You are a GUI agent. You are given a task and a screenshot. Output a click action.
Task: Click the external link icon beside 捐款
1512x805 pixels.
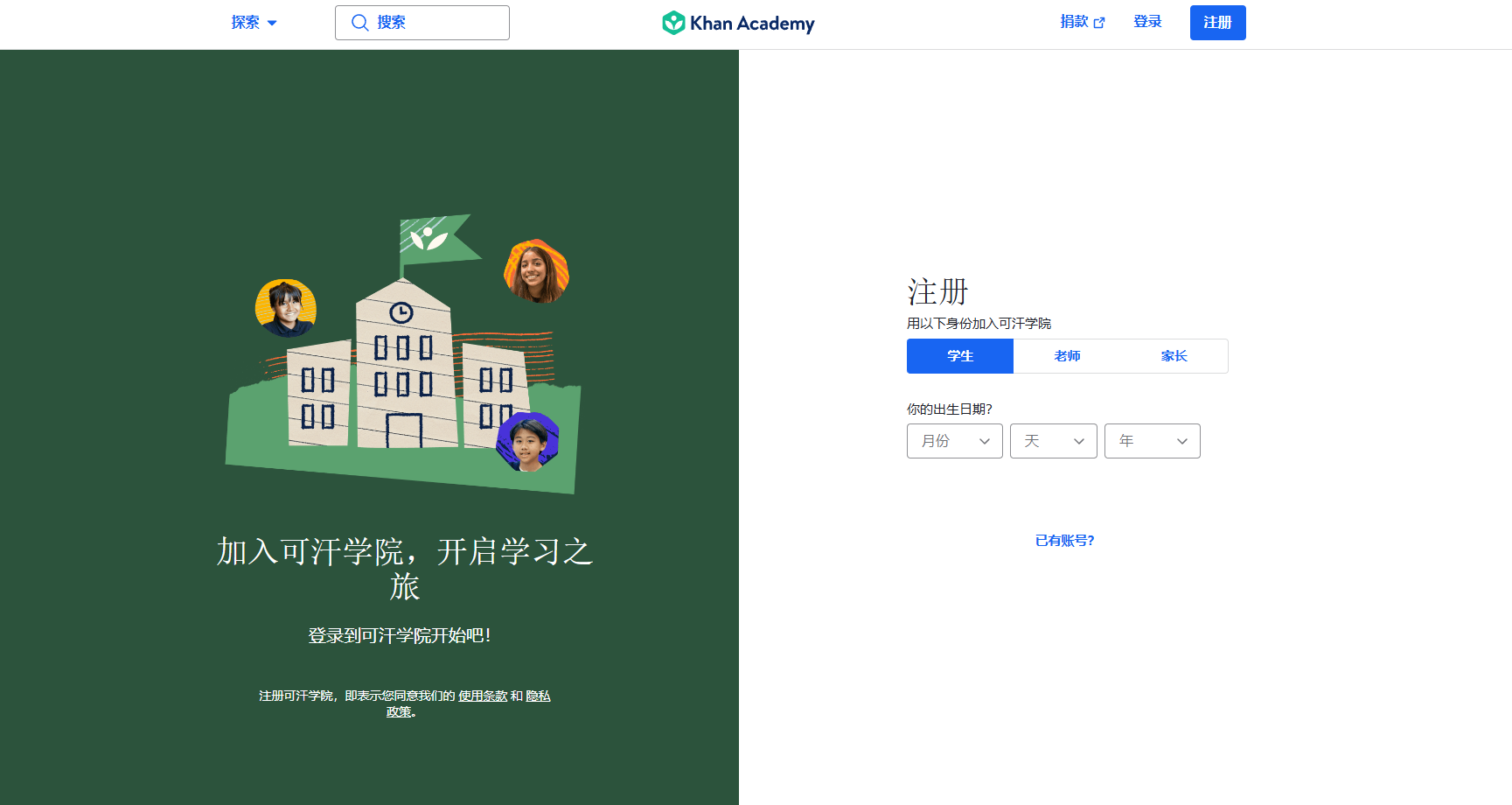coord(1099,23)
